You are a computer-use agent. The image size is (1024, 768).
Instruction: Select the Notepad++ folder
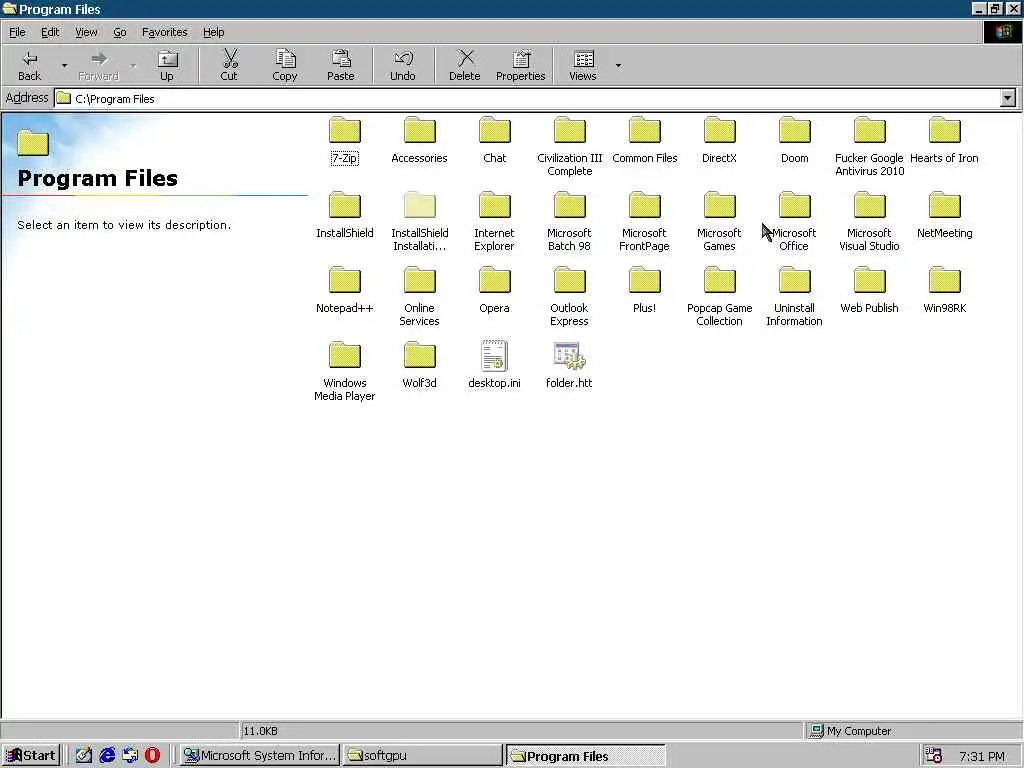(x=345, y=291)
